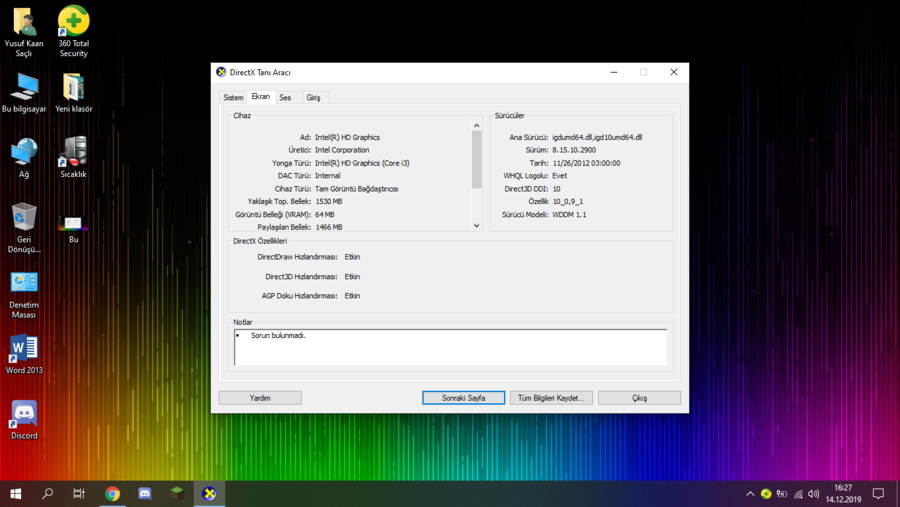Open Minecraft block icon in taskbar
The height and width of the screenshot is (507, 900).
click(x=177, y=494)
